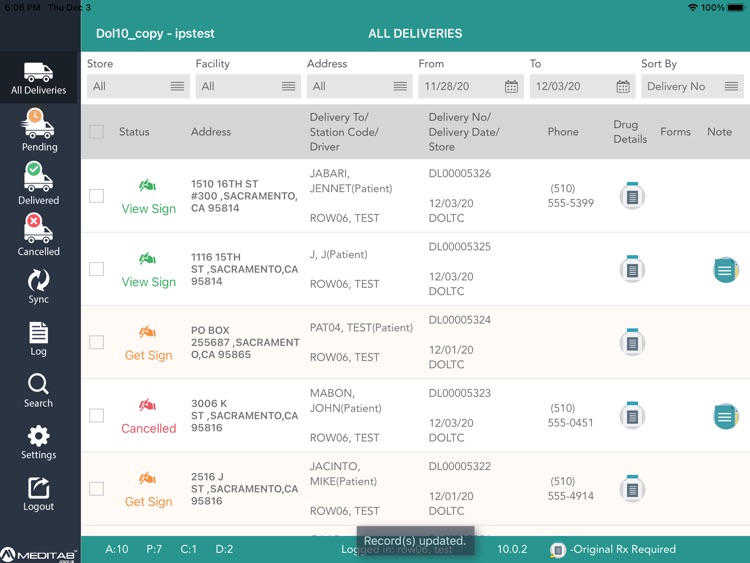Open Settings gear
750x563 pixels.
[x=38, y=442]
